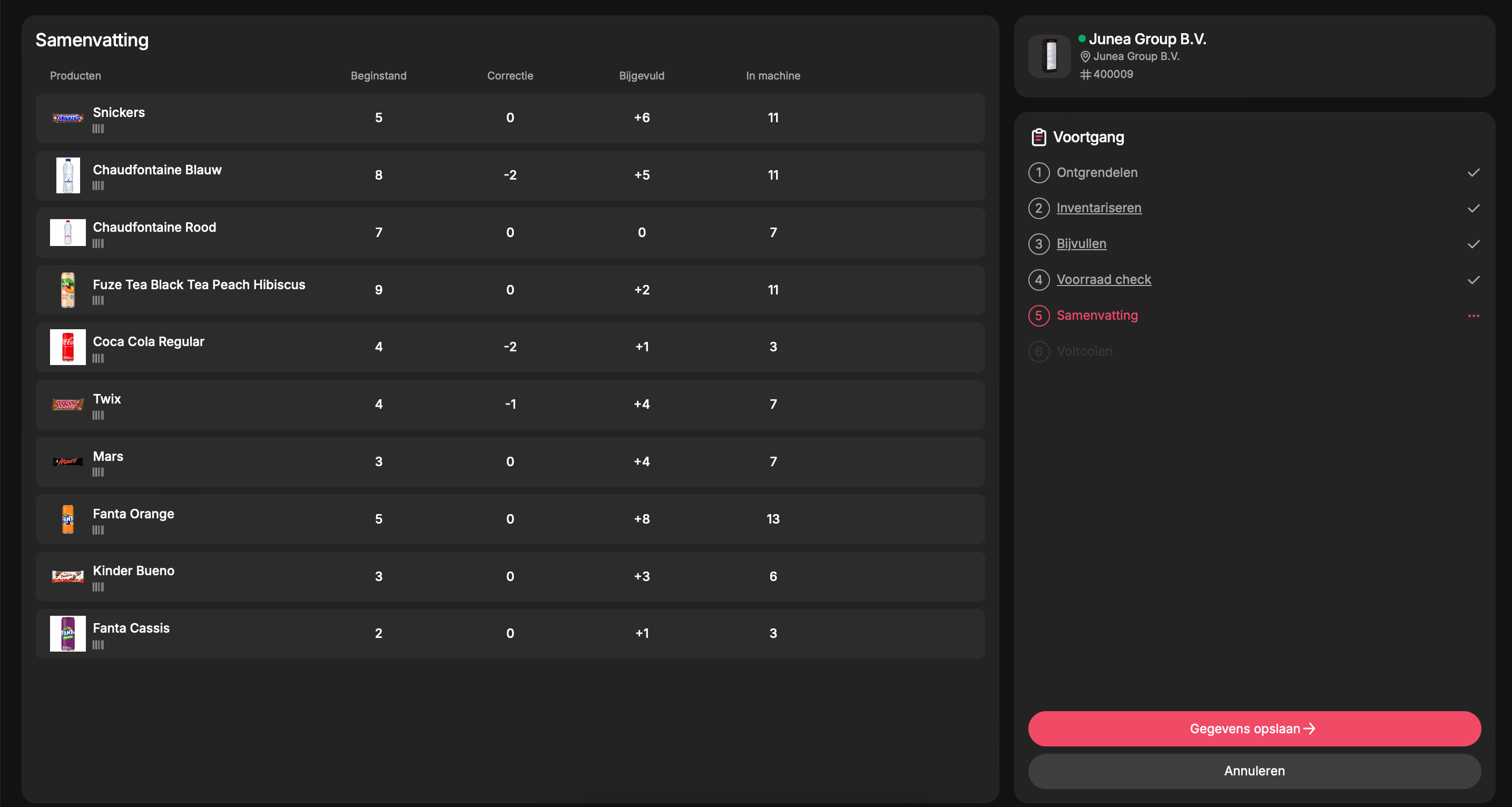The height and width of the screenshot is (807, 1512).
Task: Click the Fuze Tea can image
Action: [67, 289]
